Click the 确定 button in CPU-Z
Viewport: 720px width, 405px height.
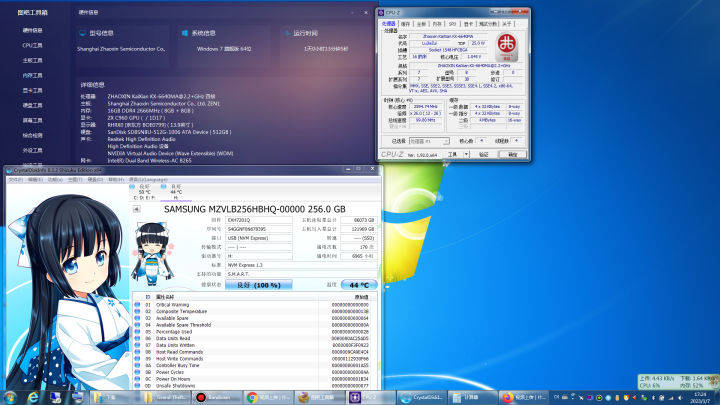coord(512,155)
